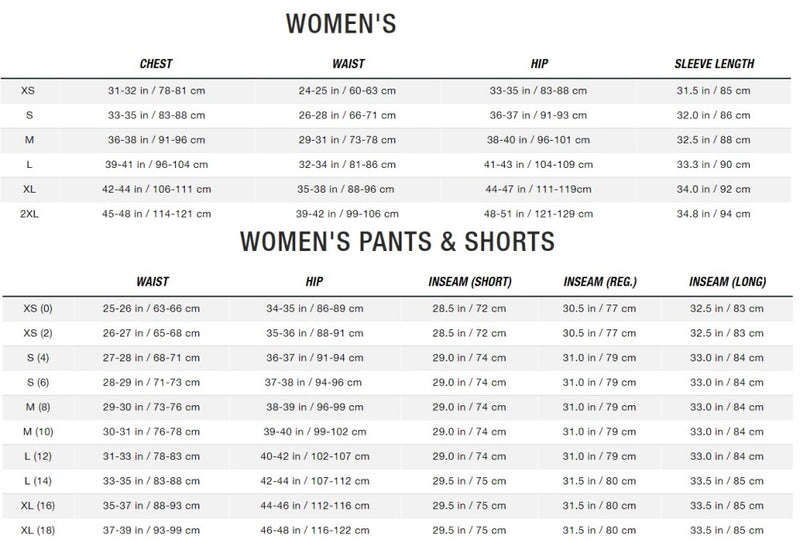Select the INSEAM (SHORT) column header
The height and width of the screenshot is (546, 800).
tap(470, 282)
